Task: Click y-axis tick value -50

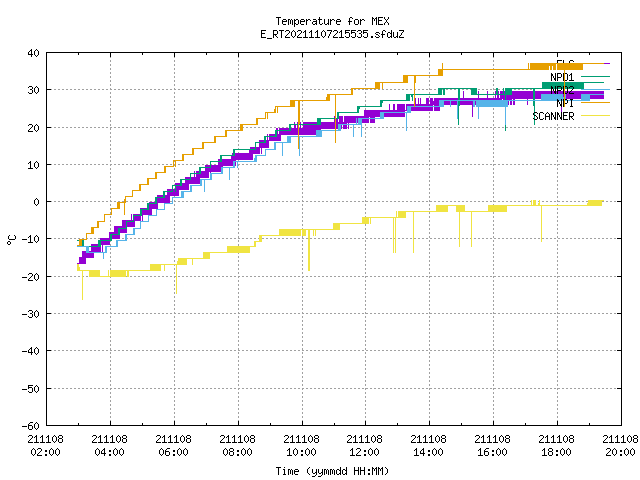Action: click(x=31, y=388)
